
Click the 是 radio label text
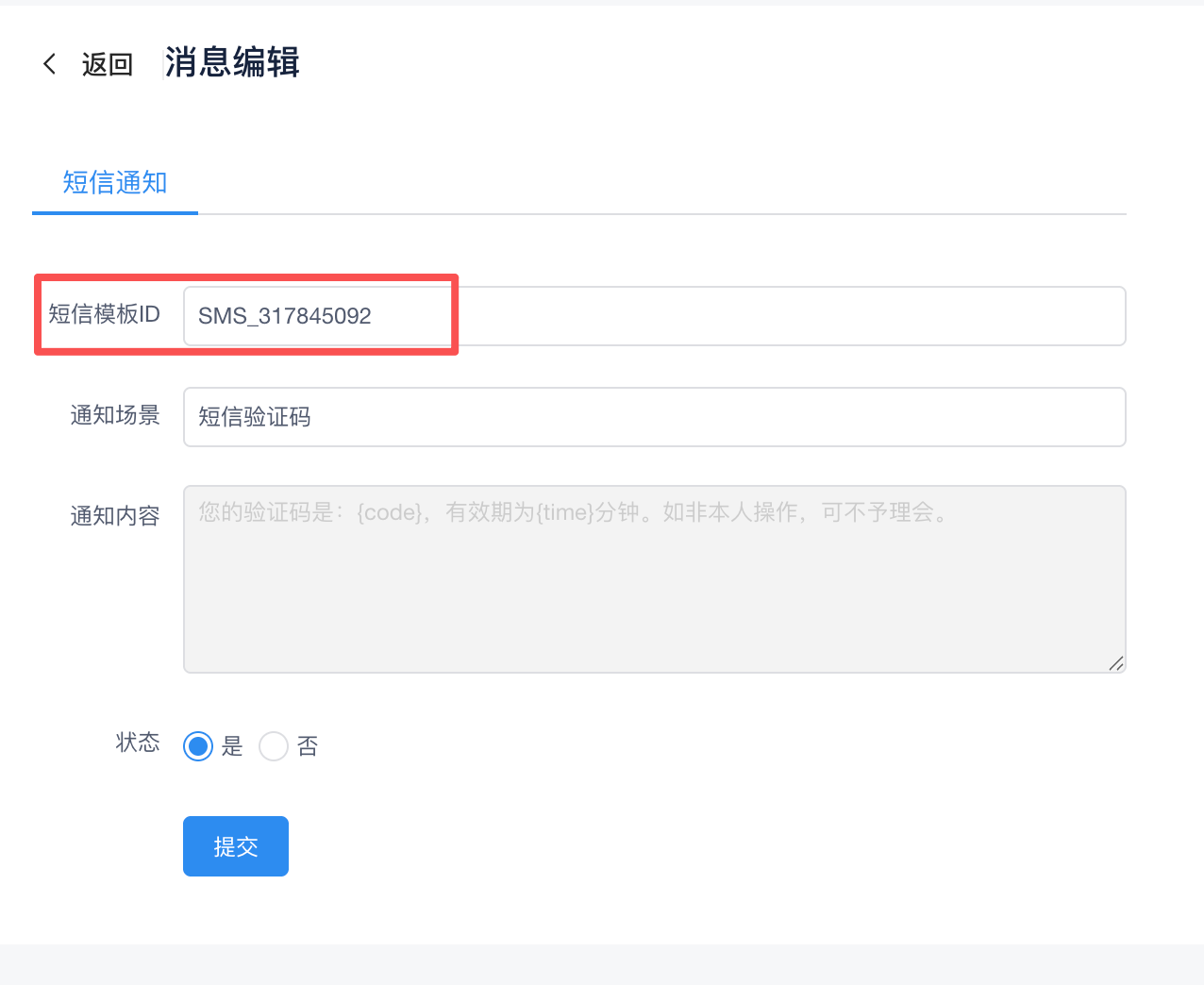(232, 746)
